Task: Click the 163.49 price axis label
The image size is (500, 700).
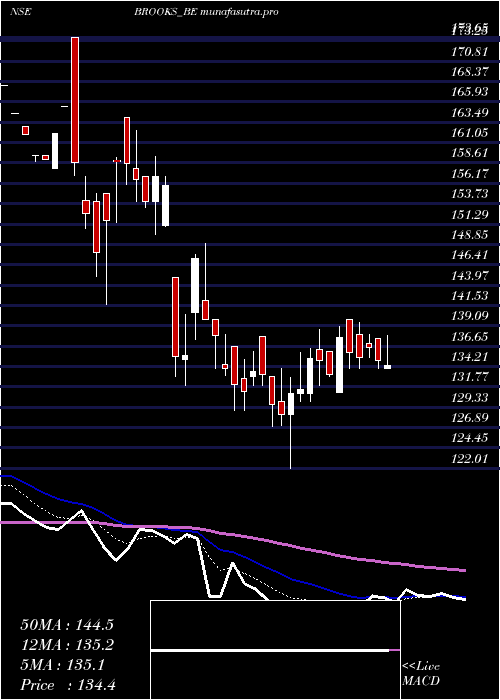Action: pyautogui.click(x=469, y=113)
